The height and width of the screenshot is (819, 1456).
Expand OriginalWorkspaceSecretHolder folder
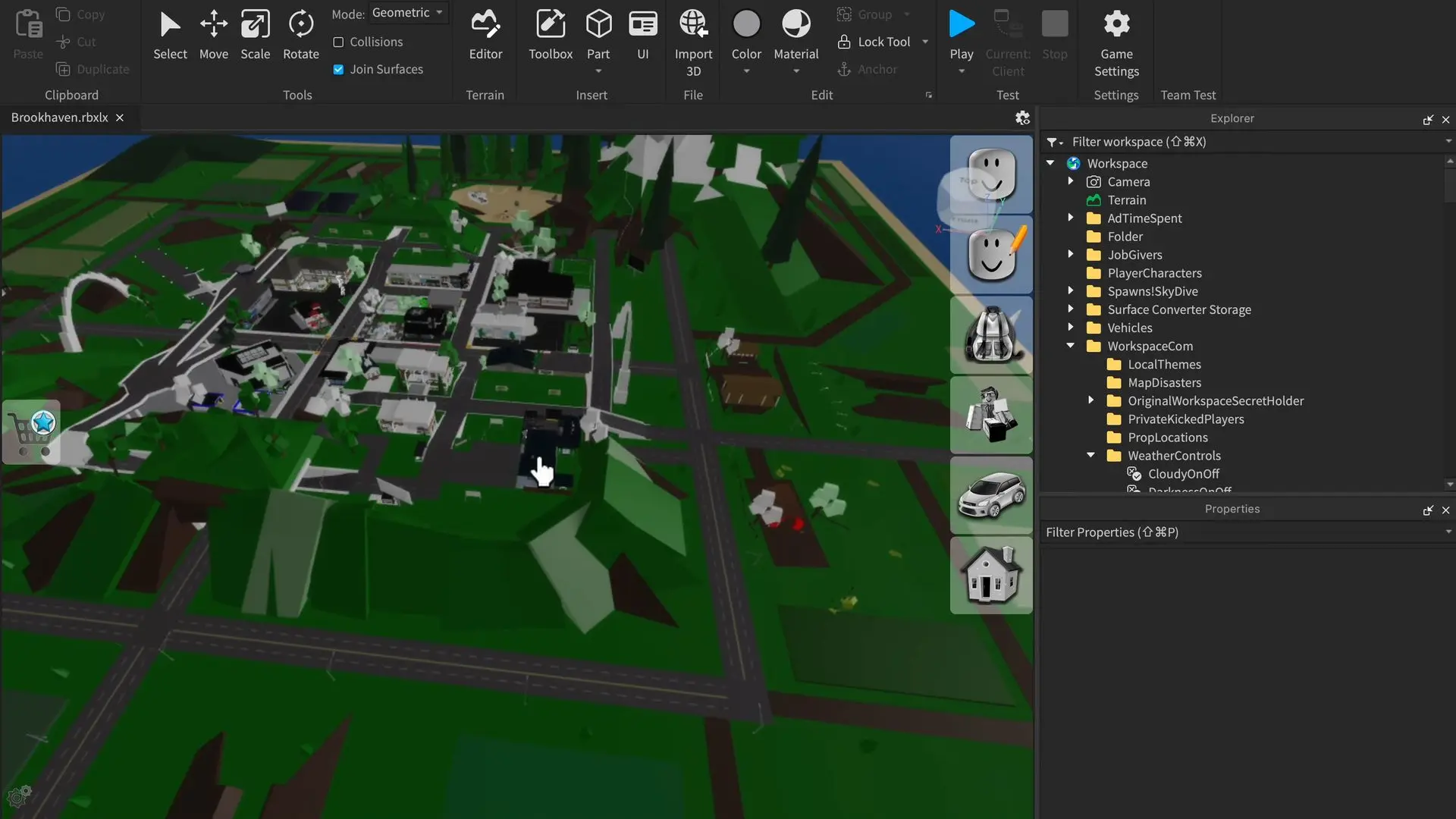pos(1091,400)
